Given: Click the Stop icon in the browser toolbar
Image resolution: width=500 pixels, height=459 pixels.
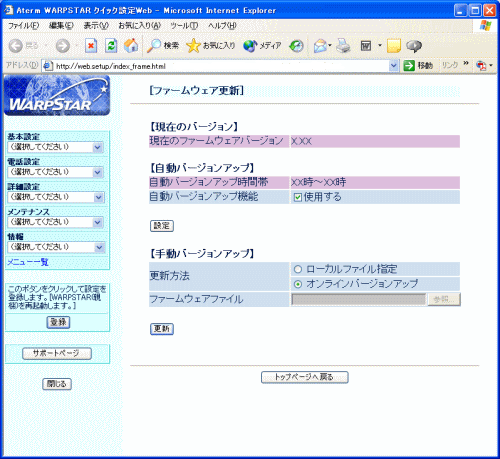Looking at the screenshot, I should [x=91, y=46].
